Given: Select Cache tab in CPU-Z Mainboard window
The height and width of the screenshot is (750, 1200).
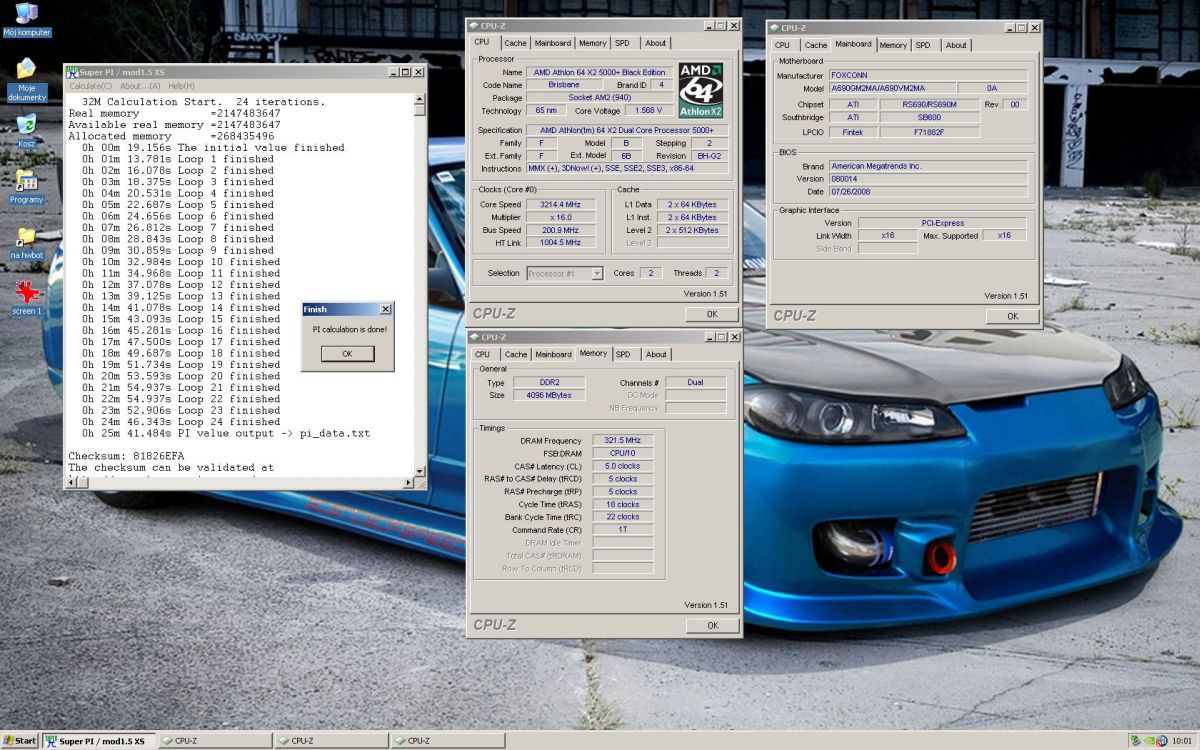Looking at the screenshot, I should click(x=816, y=45).
